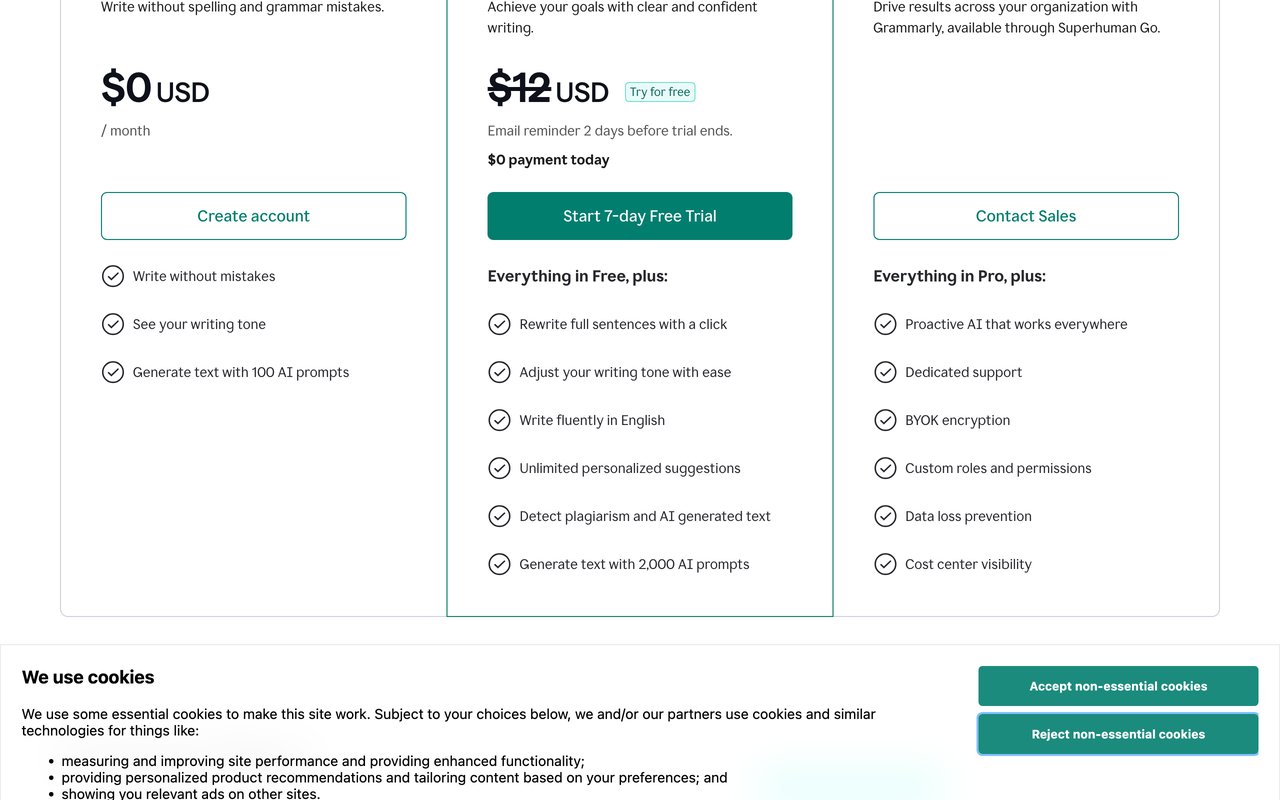This screenshot has height=800, width=1280.
Task: Click the Create account button
Action: tap(254, 216)
